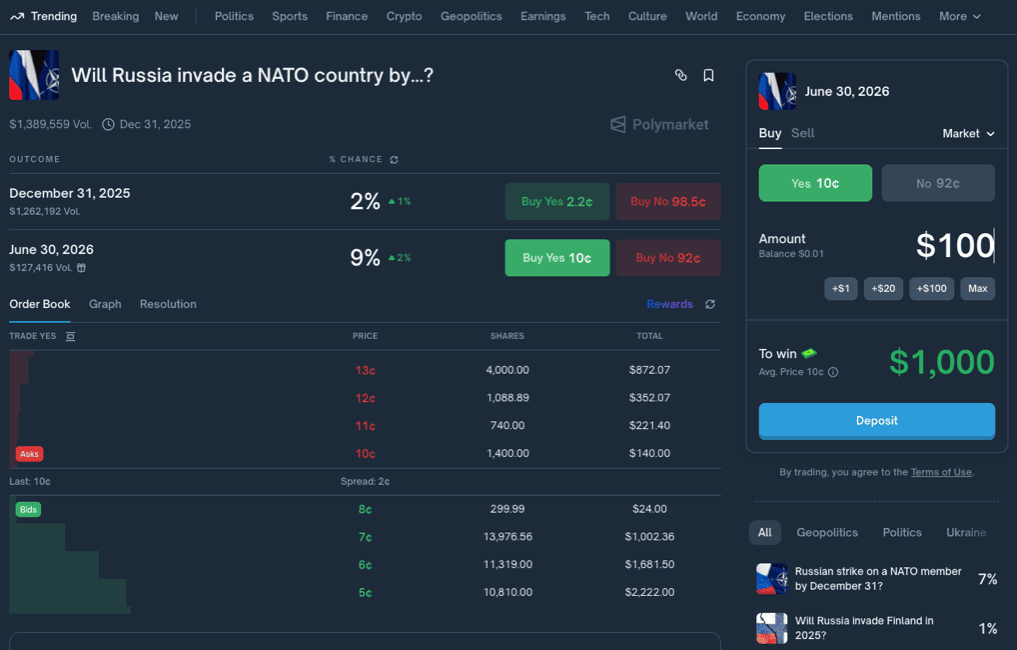Click the refresh icon beside % Chance
This screenshot has width=1017, height=650.
point(394,159)
